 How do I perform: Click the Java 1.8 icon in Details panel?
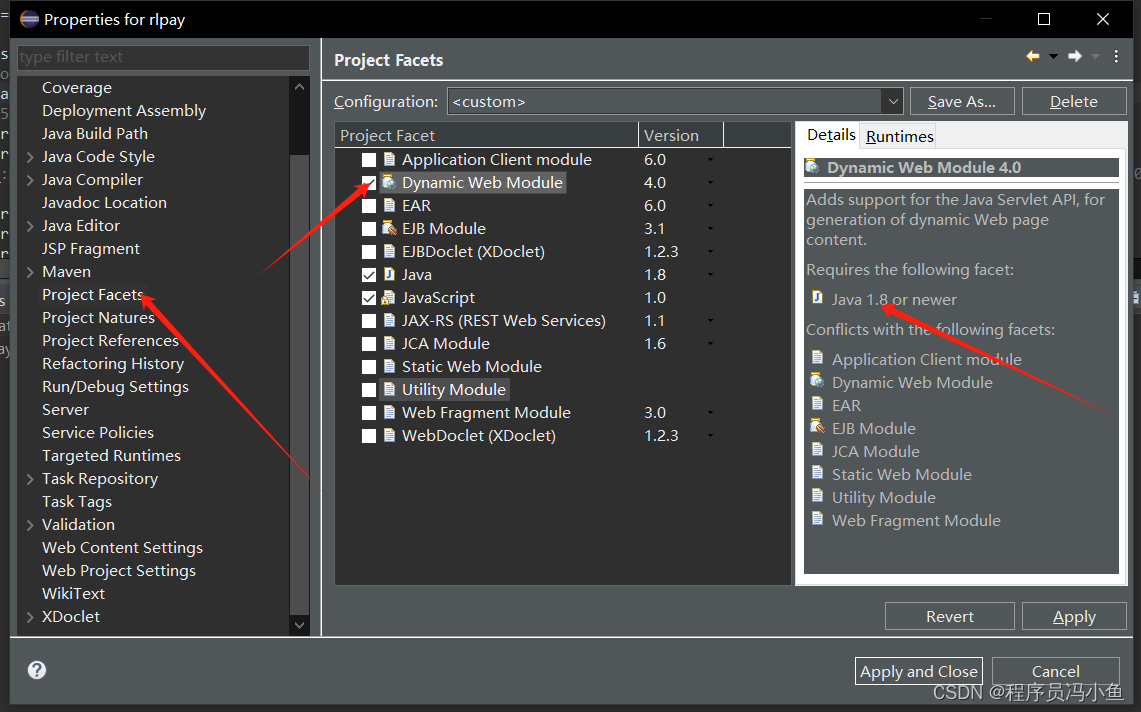tap(816, 299)
